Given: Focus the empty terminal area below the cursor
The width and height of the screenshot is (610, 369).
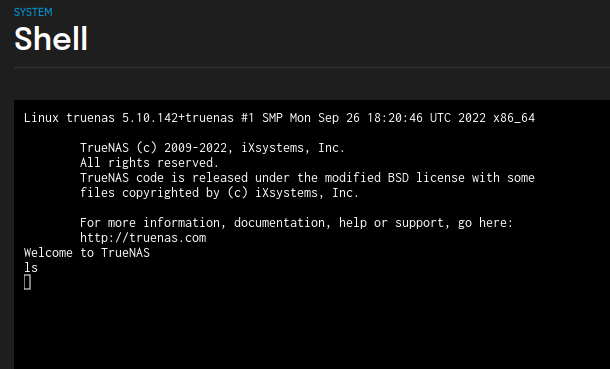Looking at the screenshot, I should tap(312, 331).
